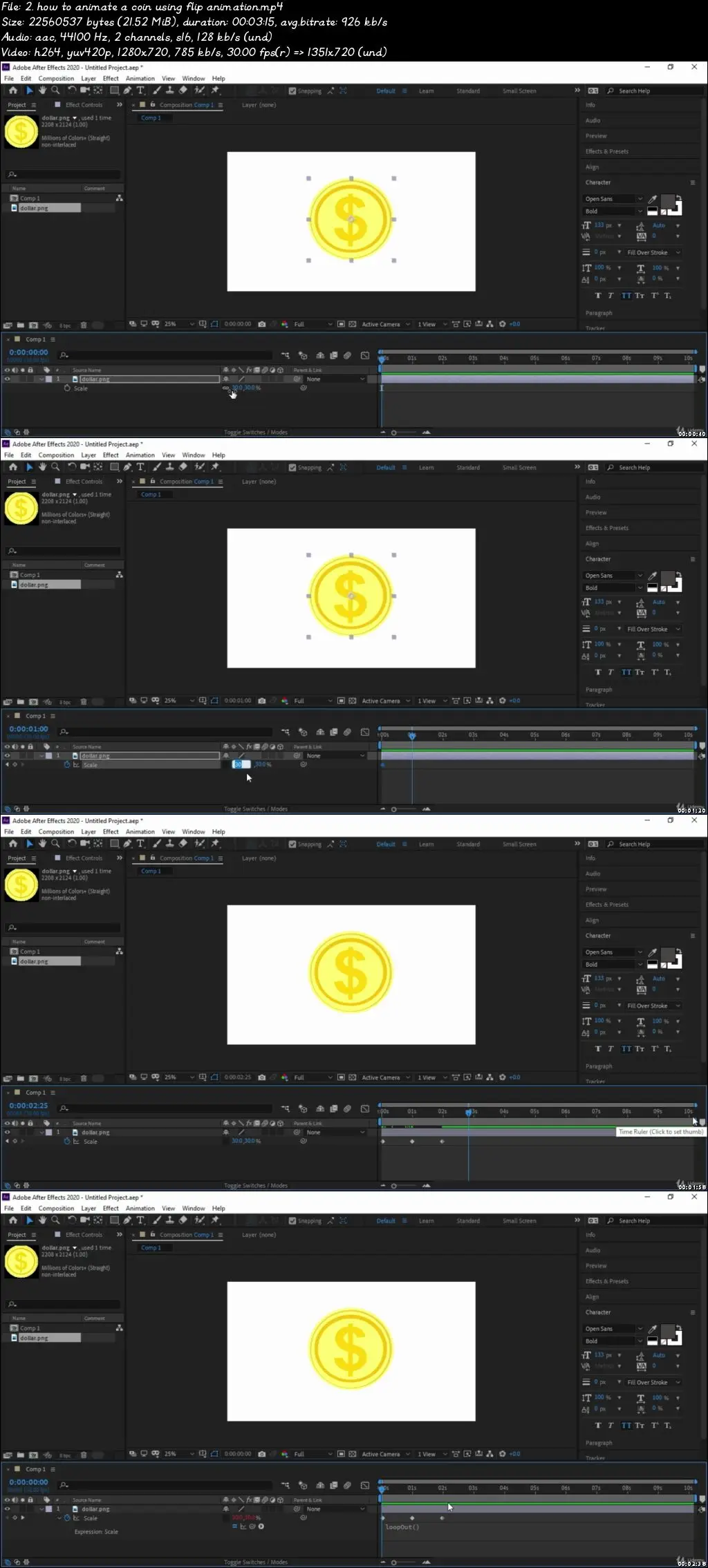Select Puppet Pin tool in frame stamped 00:01:58

[x=215, y=844]
